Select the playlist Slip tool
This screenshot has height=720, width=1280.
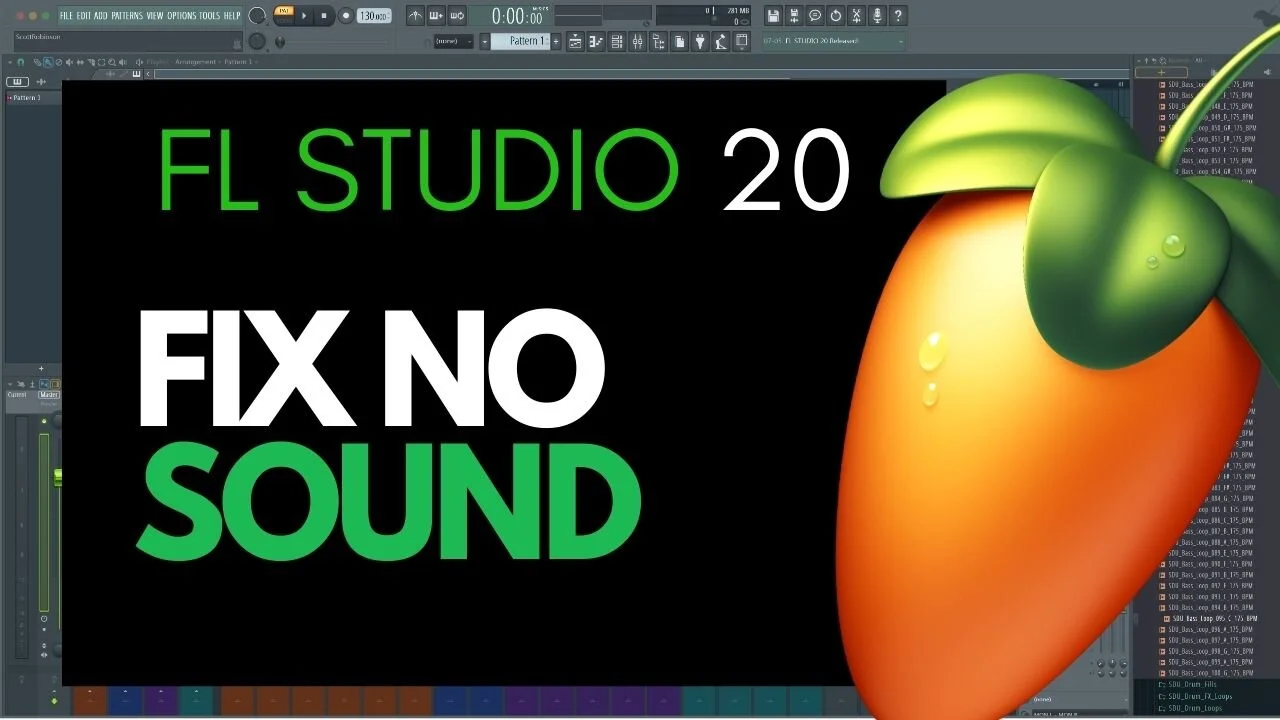(x=80, y=62)
